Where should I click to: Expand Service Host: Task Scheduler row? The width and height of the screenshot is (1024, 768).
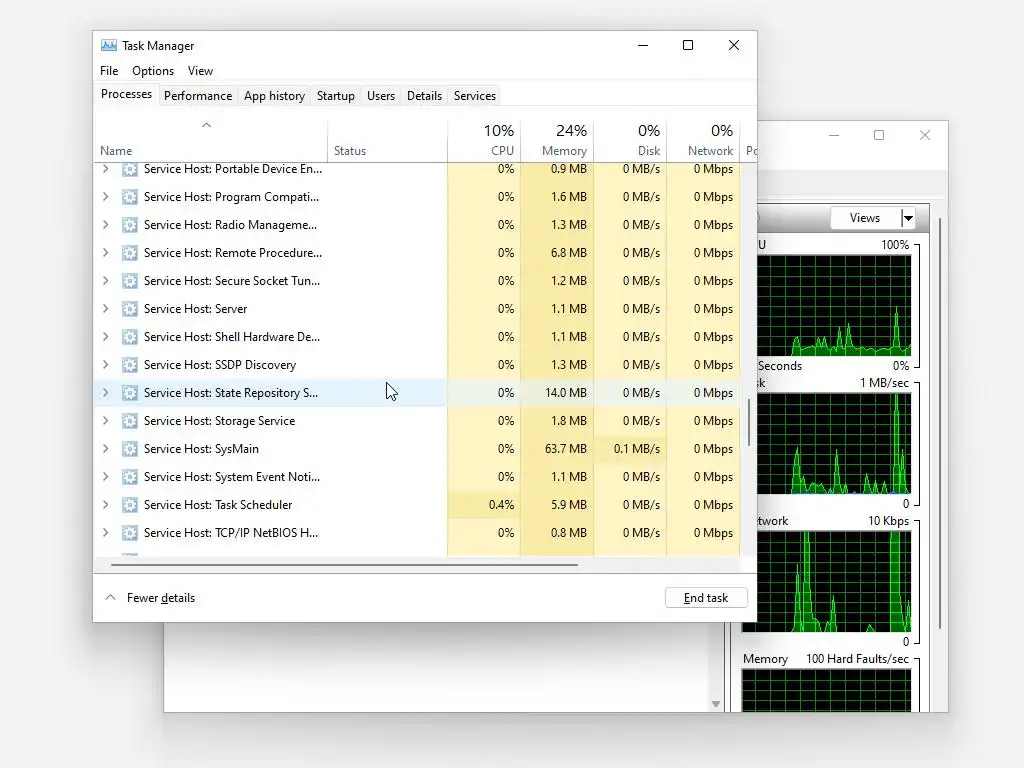pyautogui.click(x=106, y=505)
